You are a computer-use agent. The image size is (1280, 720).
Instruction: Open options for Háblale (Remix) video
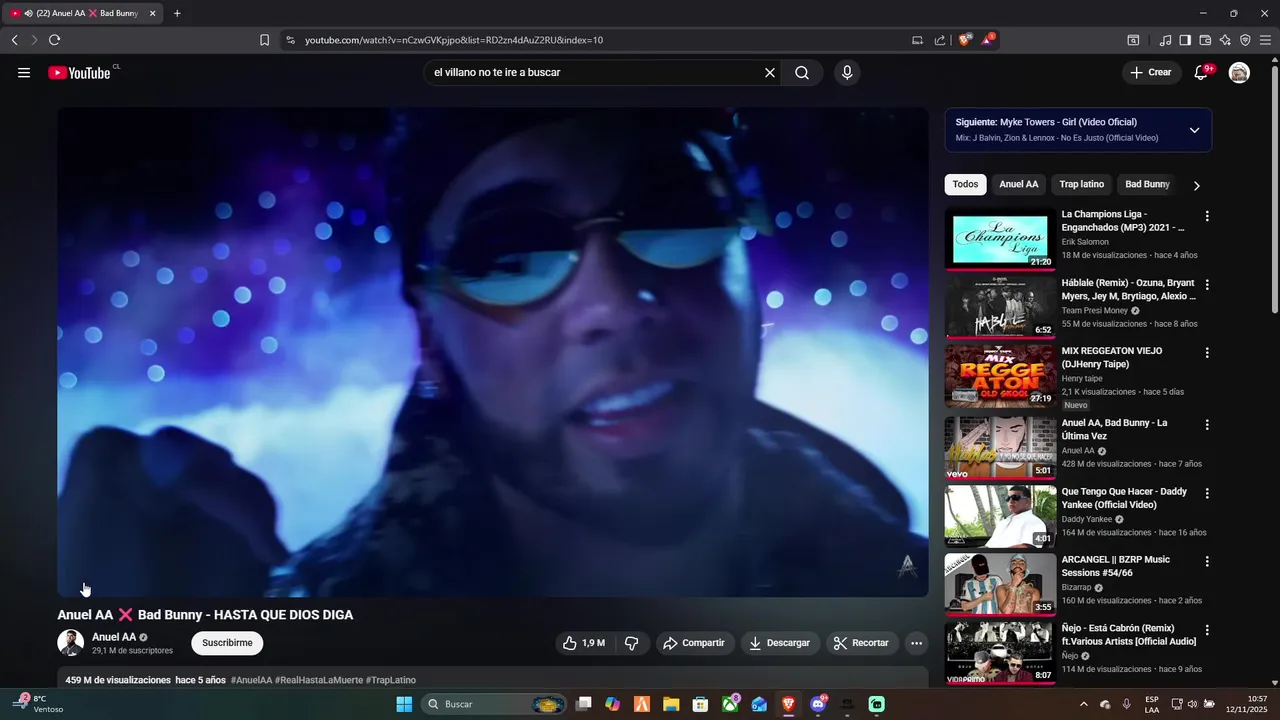click(x=1207, y=285)
